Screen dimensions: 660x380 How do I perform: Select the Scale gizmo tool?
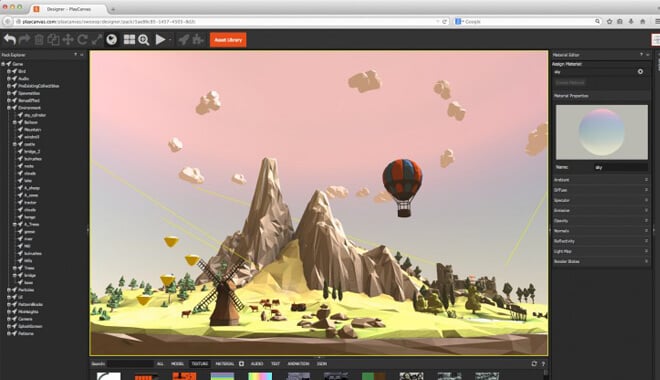tap(97, 40)
